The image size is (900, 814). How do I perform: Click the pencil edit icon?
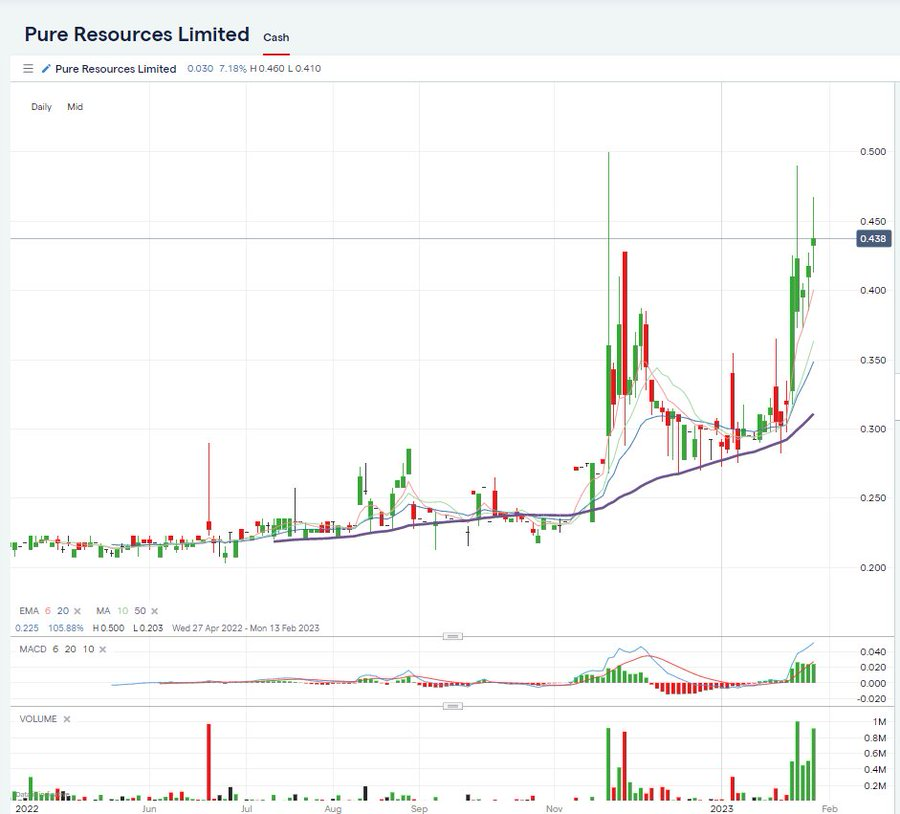click(46, 69)
